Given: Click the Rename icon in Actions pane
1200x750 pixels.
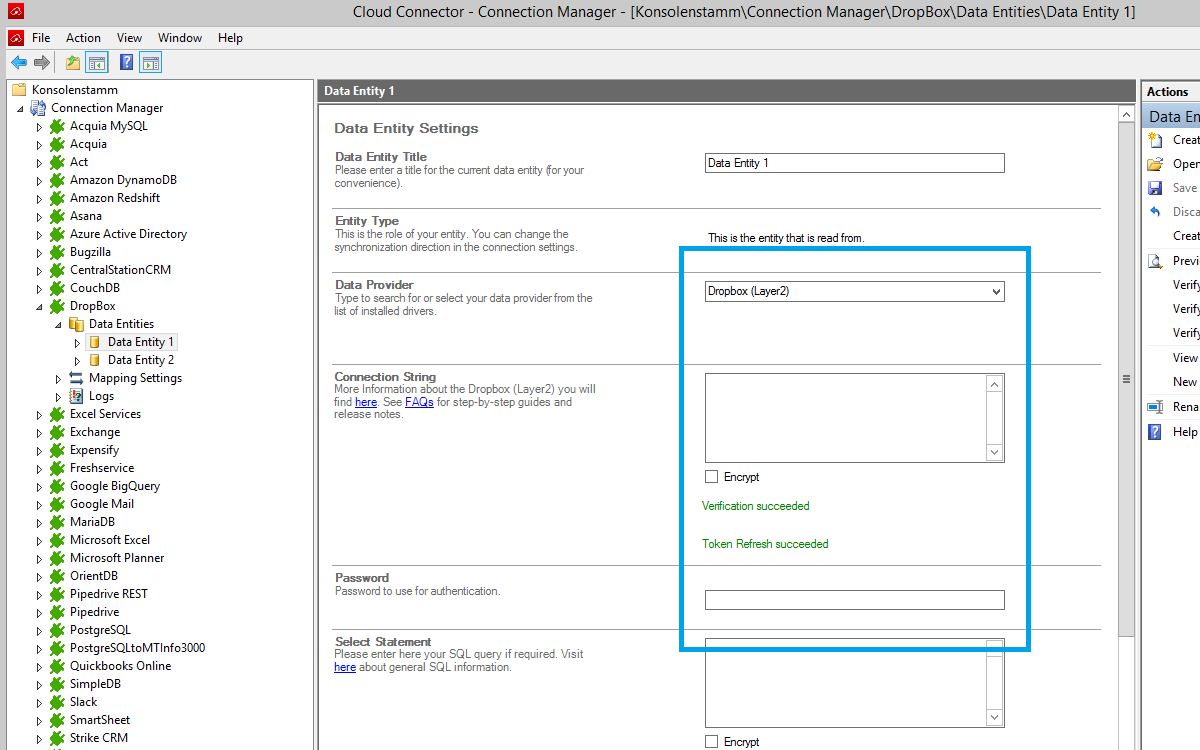Looking at the screenshot, I should tap(1155, 407).
